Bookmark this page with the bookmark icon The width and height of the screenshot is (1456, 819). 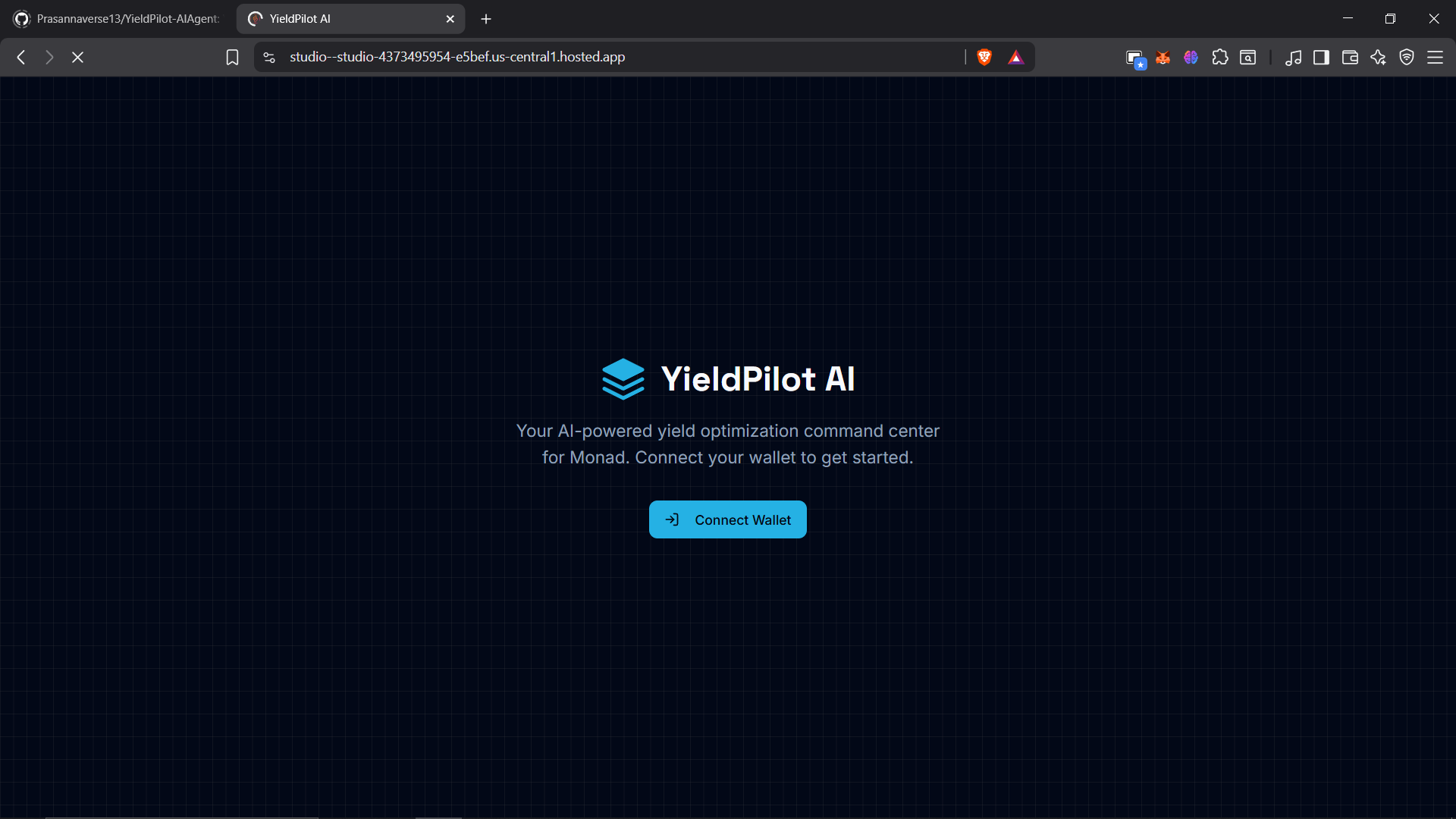(x=232, y=57)
